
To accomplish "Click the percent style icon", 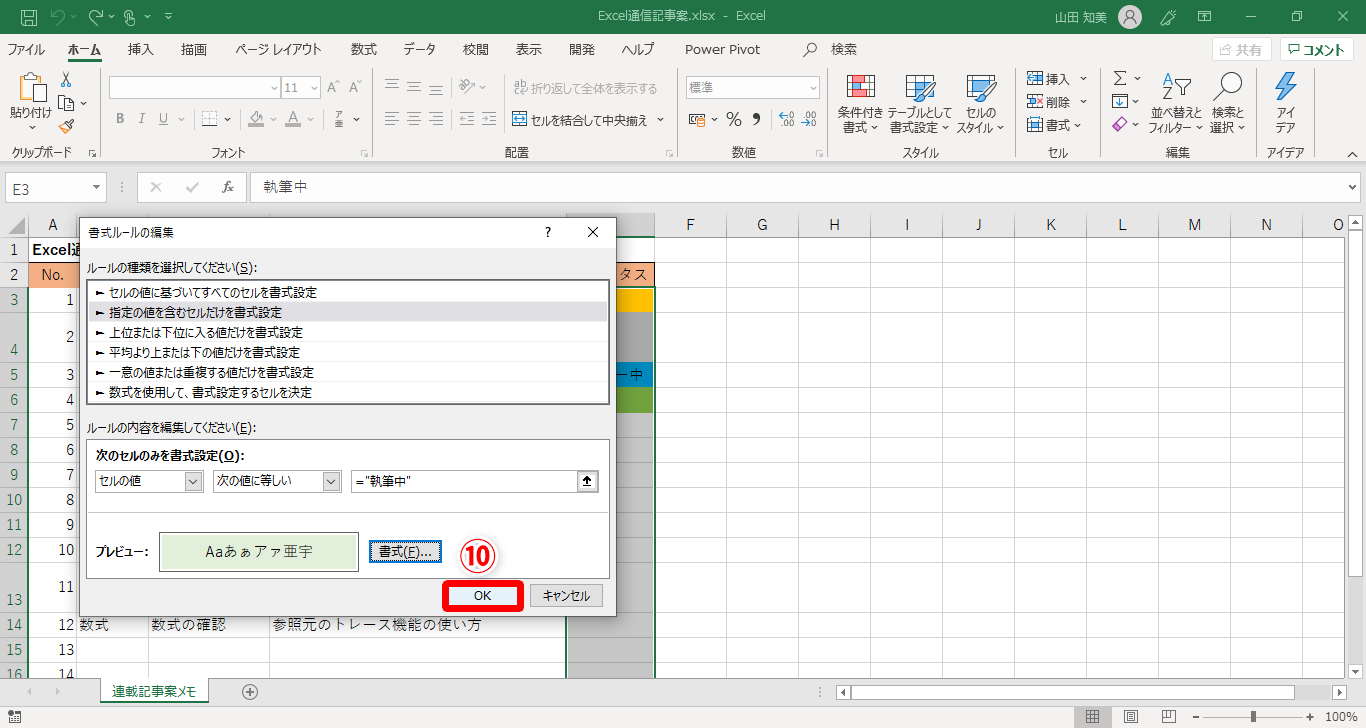I will (x=734, y=120).
